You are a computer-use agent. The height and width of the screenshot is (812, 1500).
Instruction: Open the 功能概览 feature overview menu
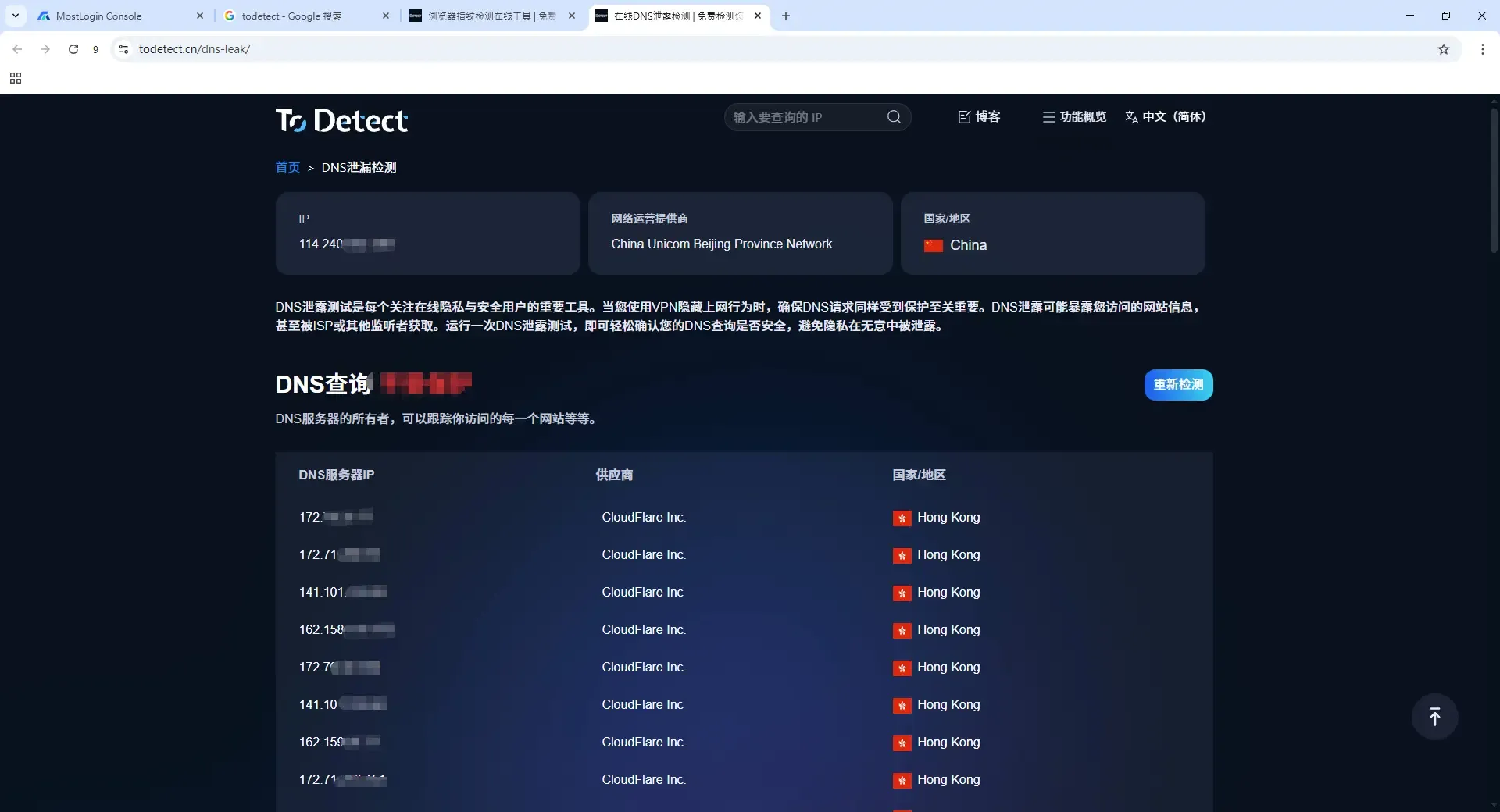pyautogui.click(x=1074, y=116)
